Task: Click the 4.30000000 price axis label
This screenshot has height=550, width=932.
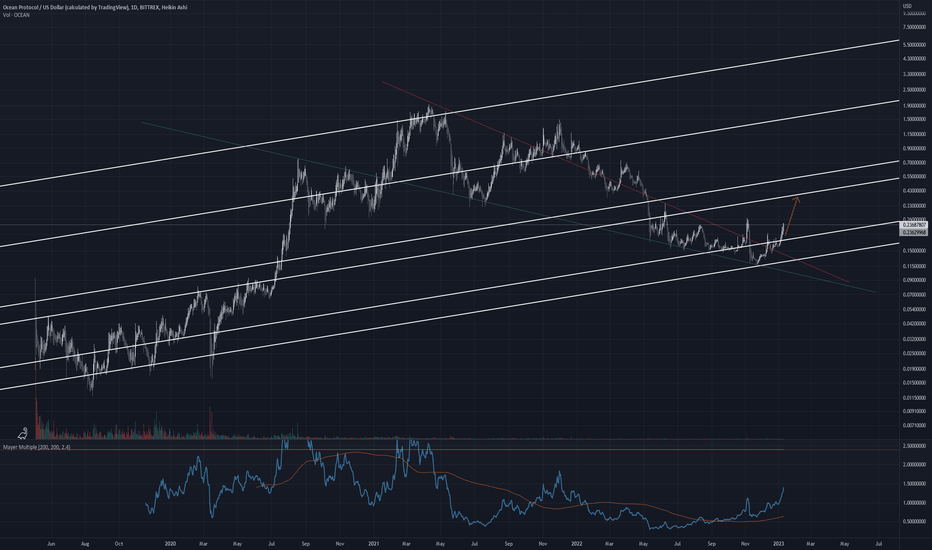Action: tap(914, 59)
